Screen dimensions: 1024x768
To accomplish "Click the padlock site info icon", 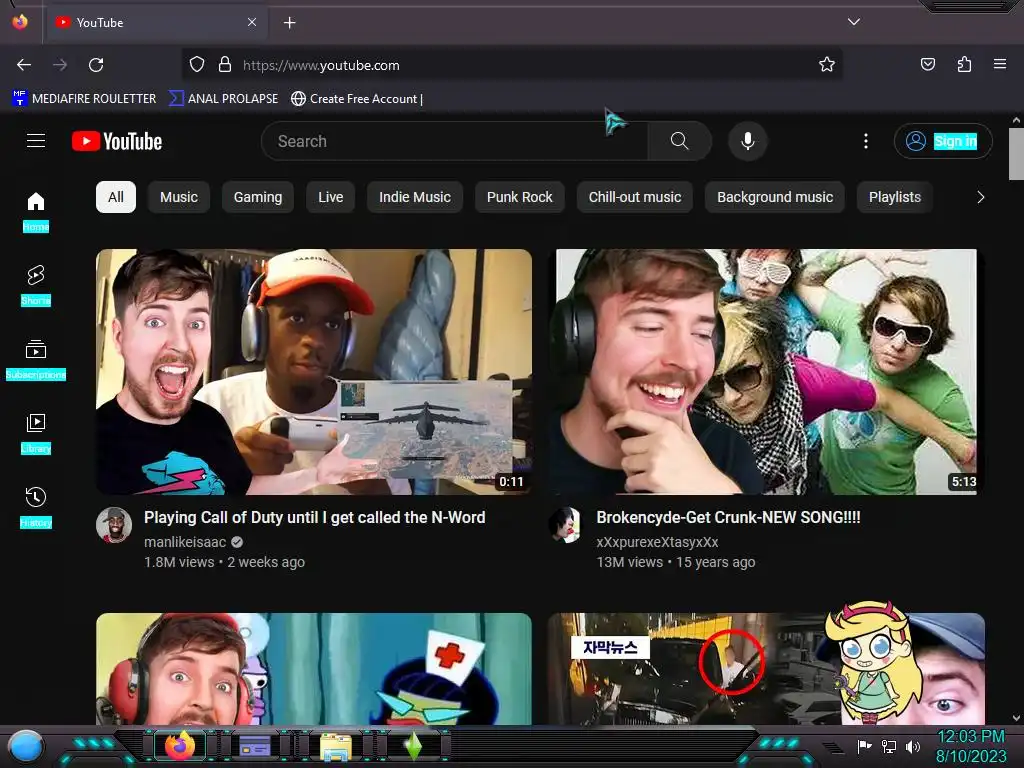I will coord(225,64).
